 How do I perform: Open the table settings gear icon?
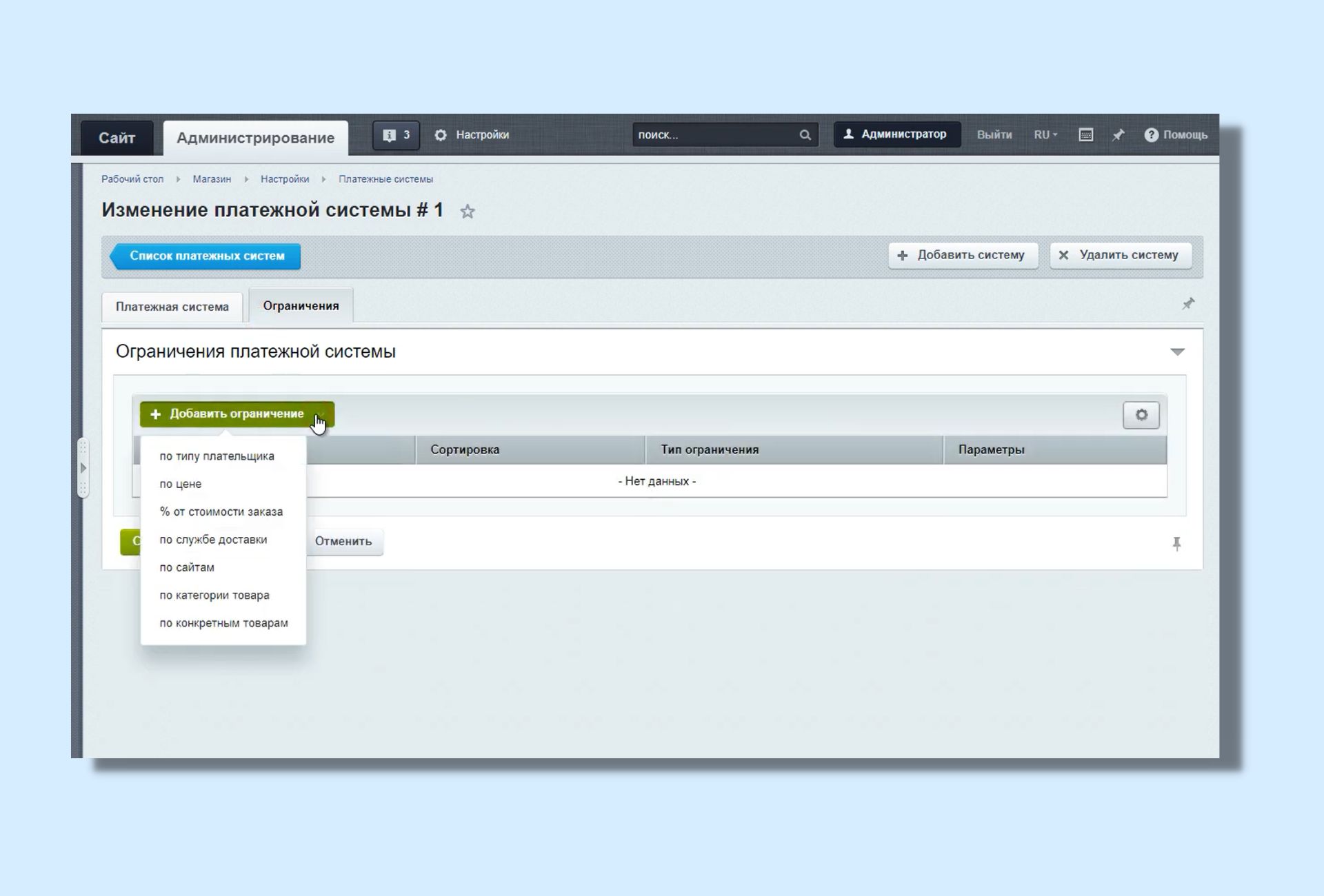pos(1141,415)
